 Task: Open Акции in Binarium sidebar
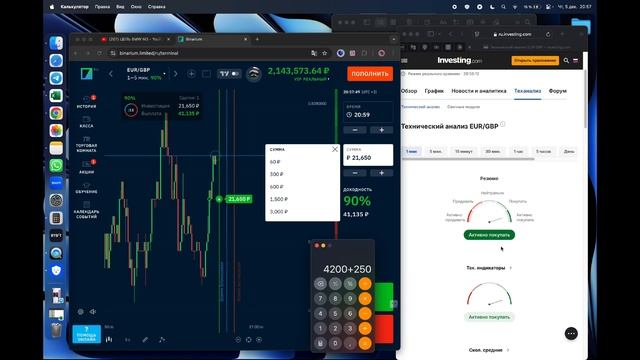coord(87,167)
